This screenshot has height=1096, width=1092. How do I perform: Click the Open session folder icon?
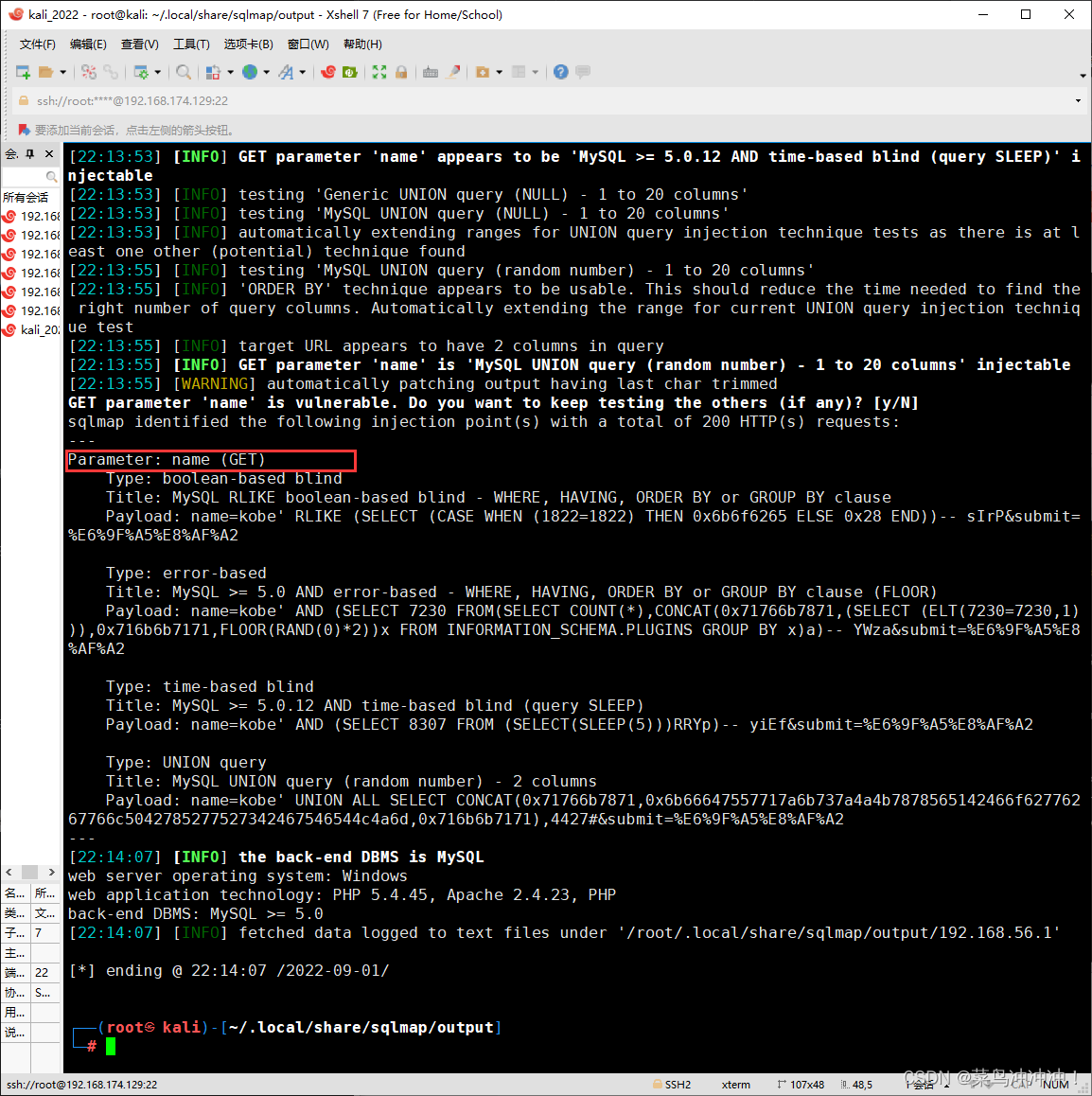(x=46, y=72)
